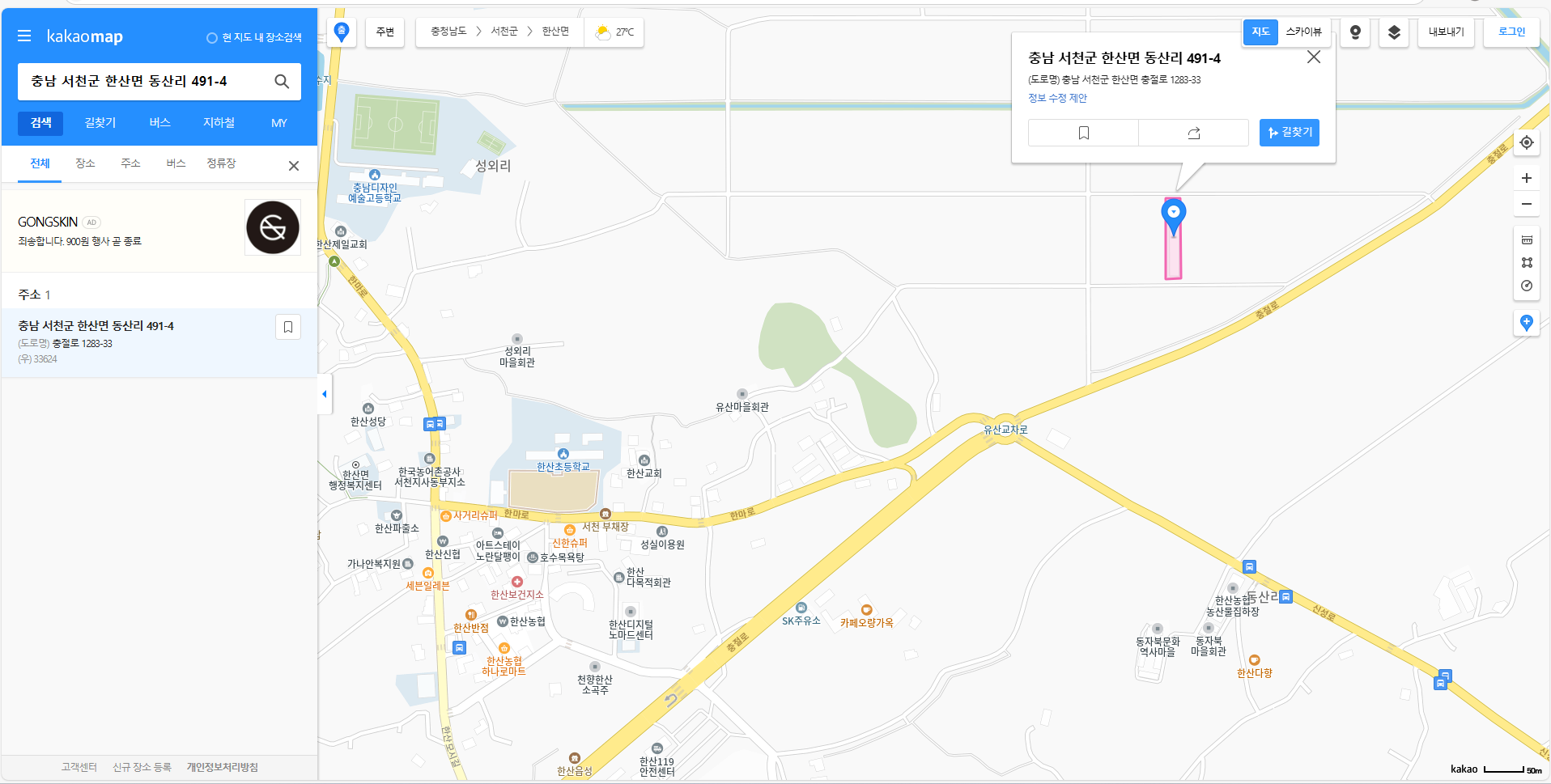Image resolution: width=1551 pixels, height=784 pixels.
Task: Open the 한산면 township dropdown
Action: 555,32
